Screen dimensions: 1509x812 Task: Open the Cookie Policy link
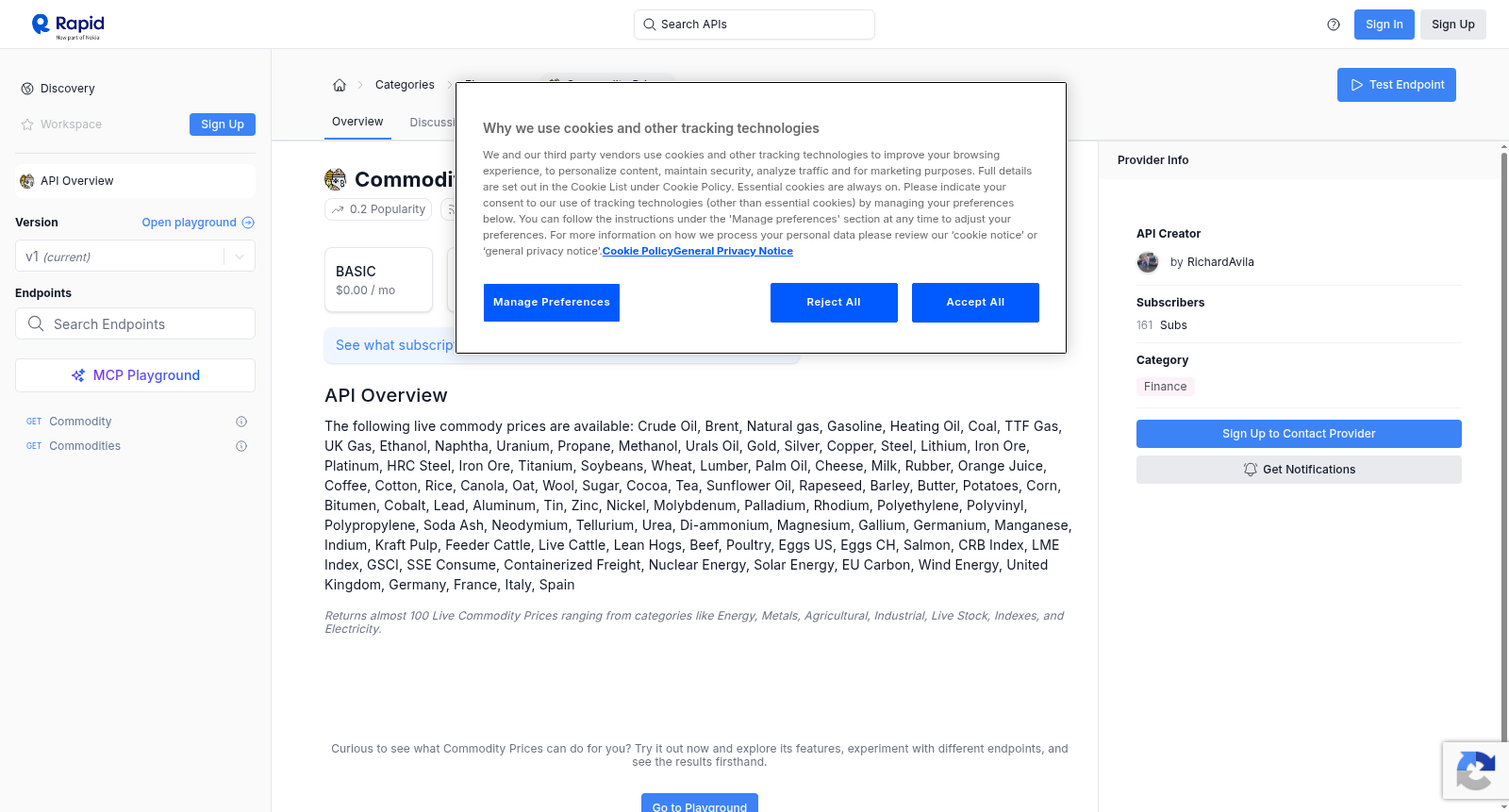coord(638,252)
